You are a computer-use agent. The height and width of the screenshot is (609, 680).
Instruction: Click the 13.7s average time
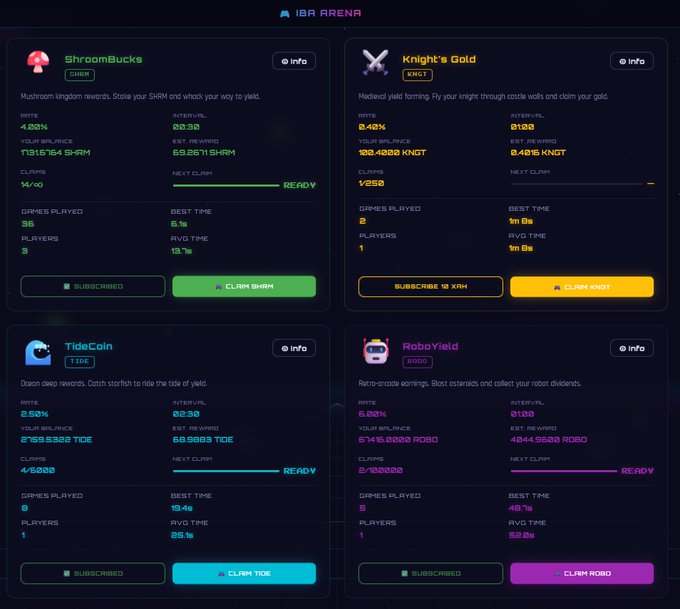pyautogui.click(x=181, y=251)
